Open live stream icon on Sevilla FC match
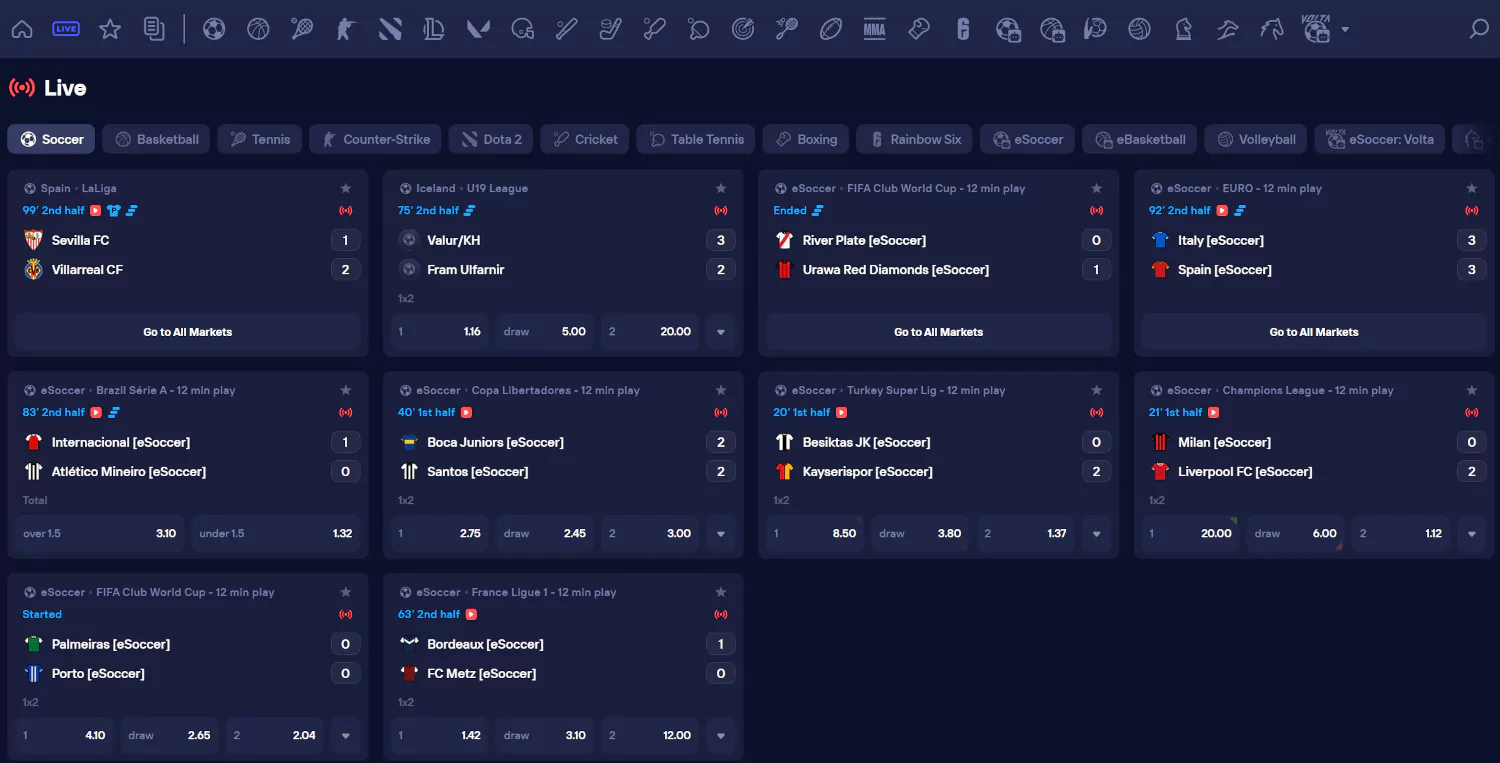The height and width of the screenshot is (763, 1500). coord(96,211)
